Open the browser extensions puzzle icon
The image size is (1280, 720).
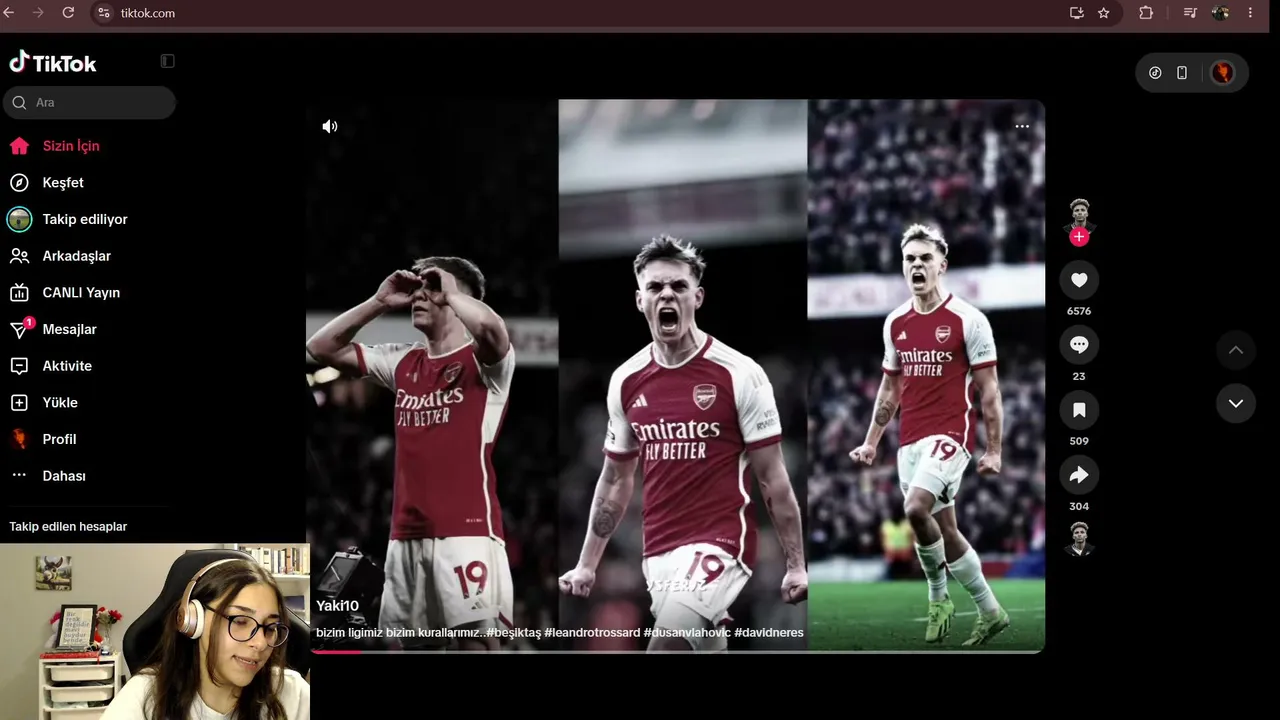click(x=1146, y=13)
